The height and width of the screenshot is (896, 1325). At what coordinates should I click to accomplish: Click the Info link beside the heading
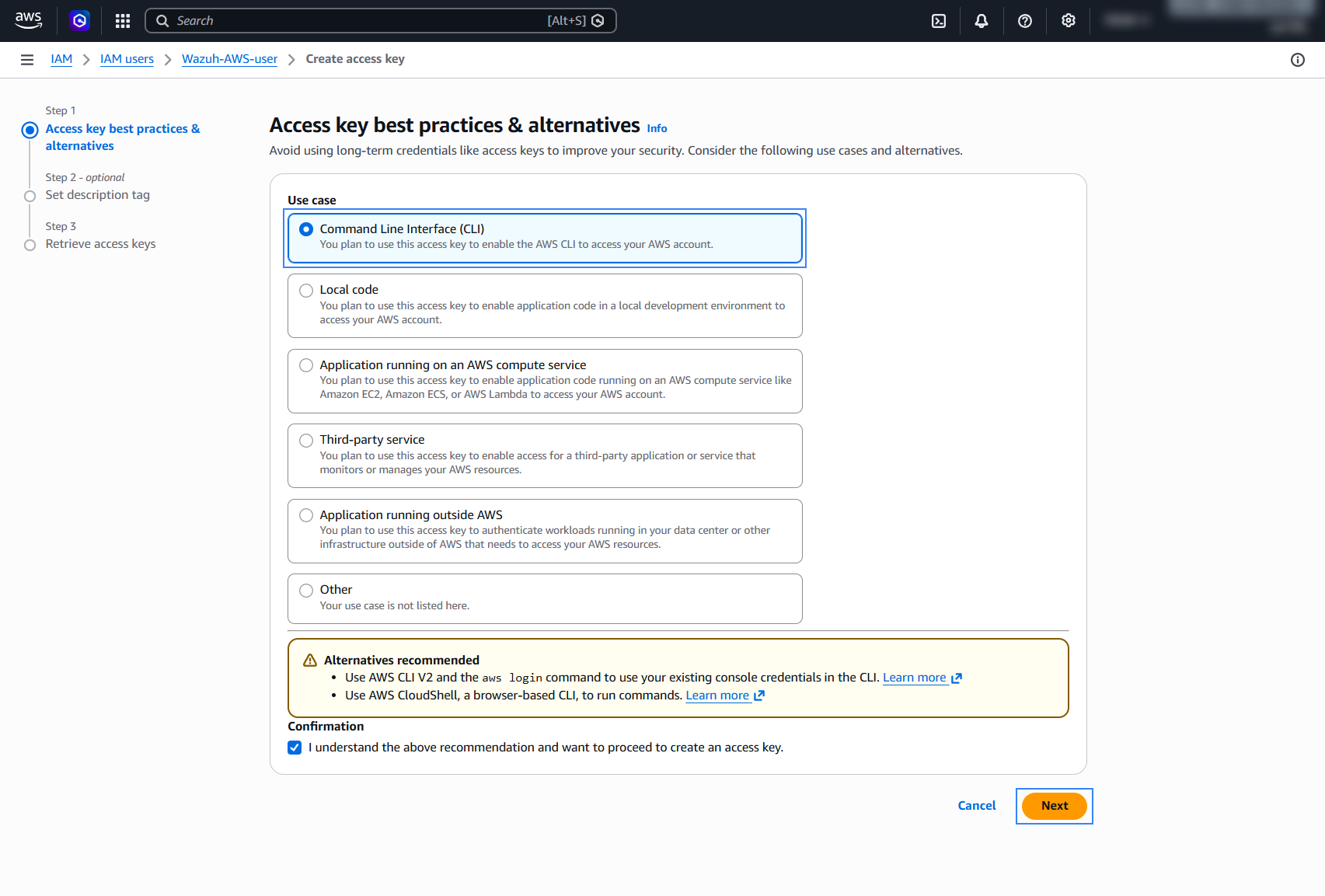(657, 128)
